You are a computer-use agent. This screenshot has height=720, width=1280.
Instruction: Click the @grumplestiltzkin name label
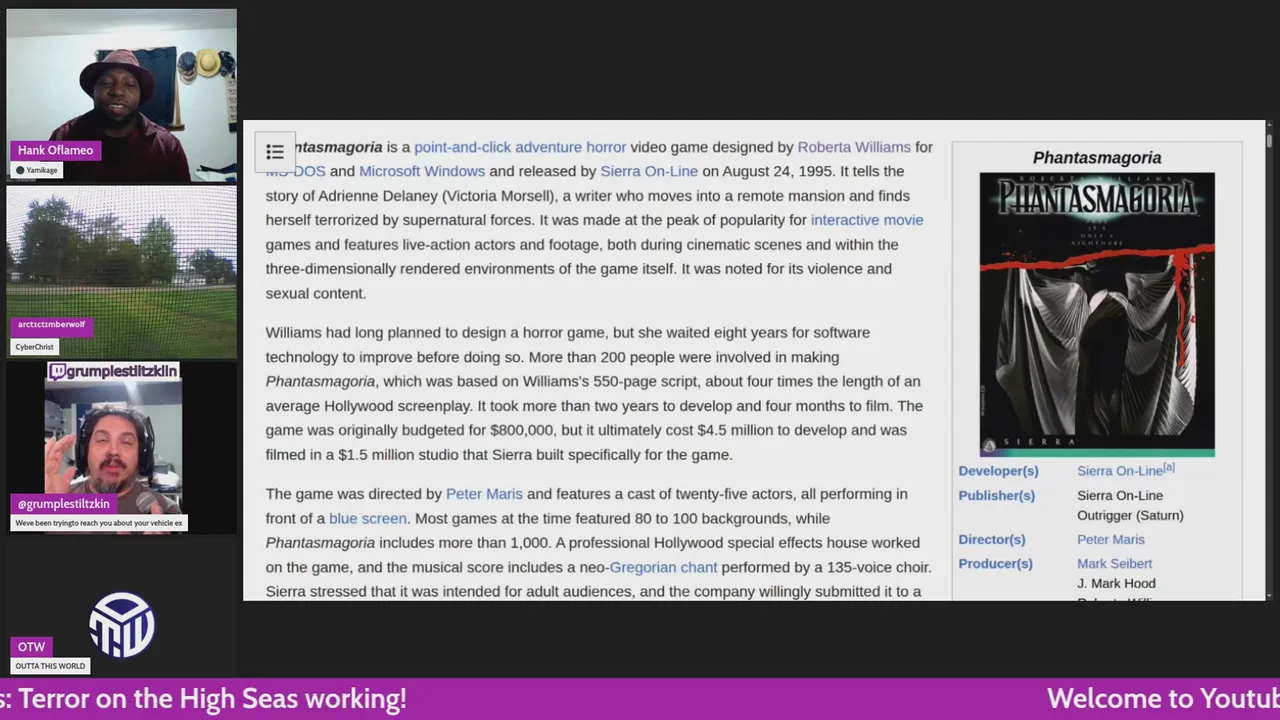(64, 504)
